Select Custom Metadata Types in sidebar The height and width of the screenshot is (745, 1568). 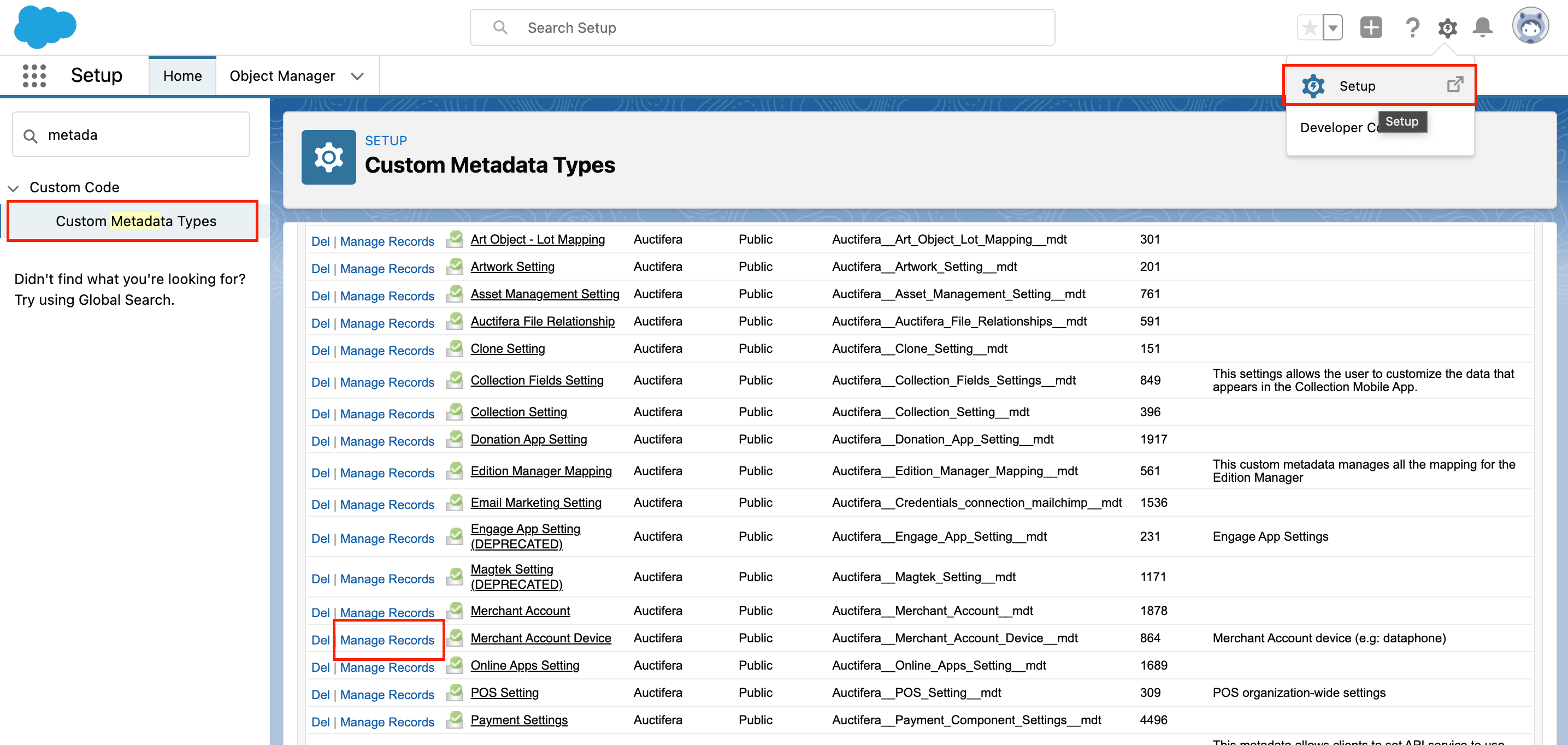point(135,221)
